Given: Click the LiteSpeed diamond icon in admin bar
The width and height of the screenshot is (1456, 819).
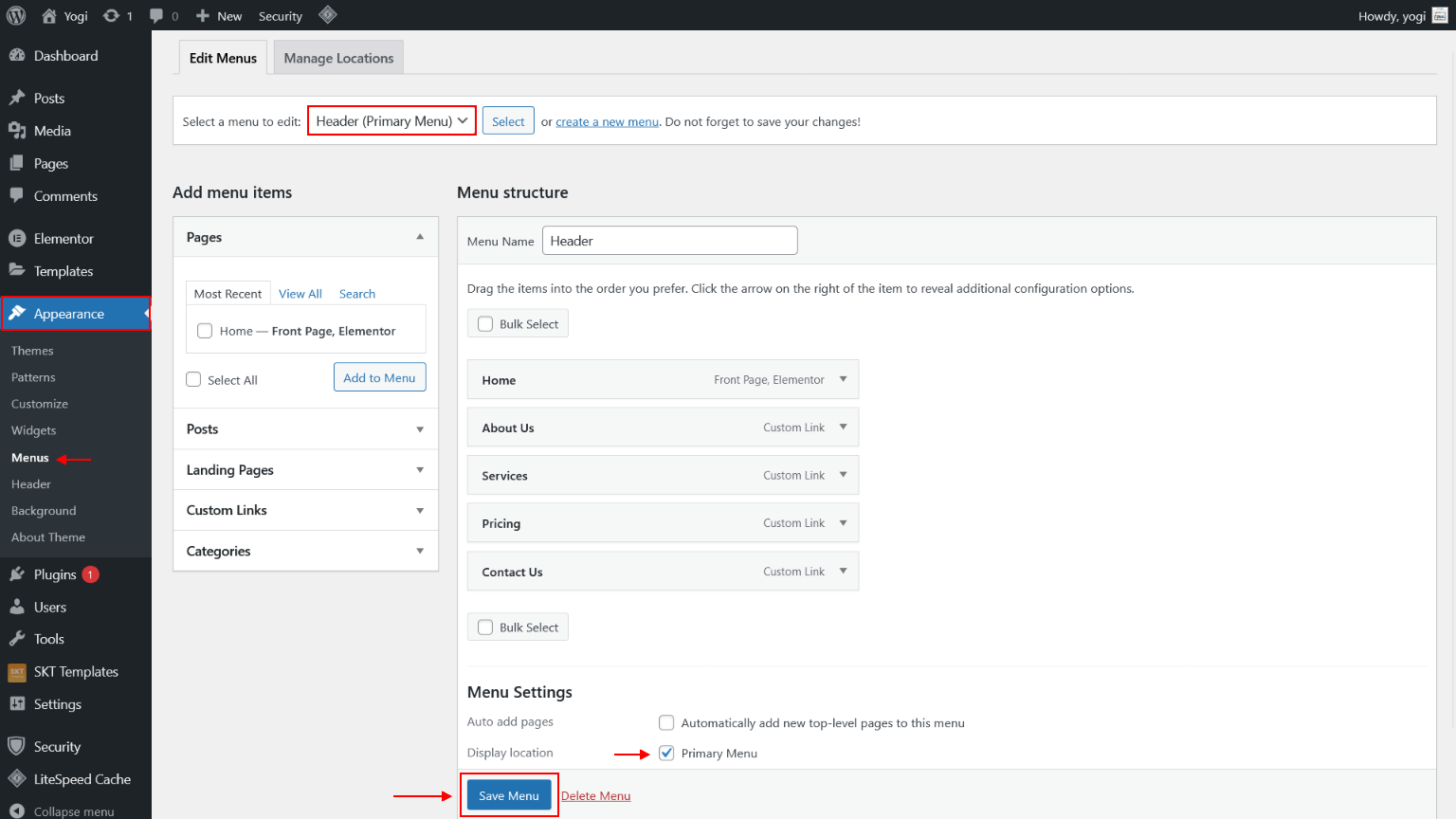Looking at the screenshot, I should click(x=328, y=15).
